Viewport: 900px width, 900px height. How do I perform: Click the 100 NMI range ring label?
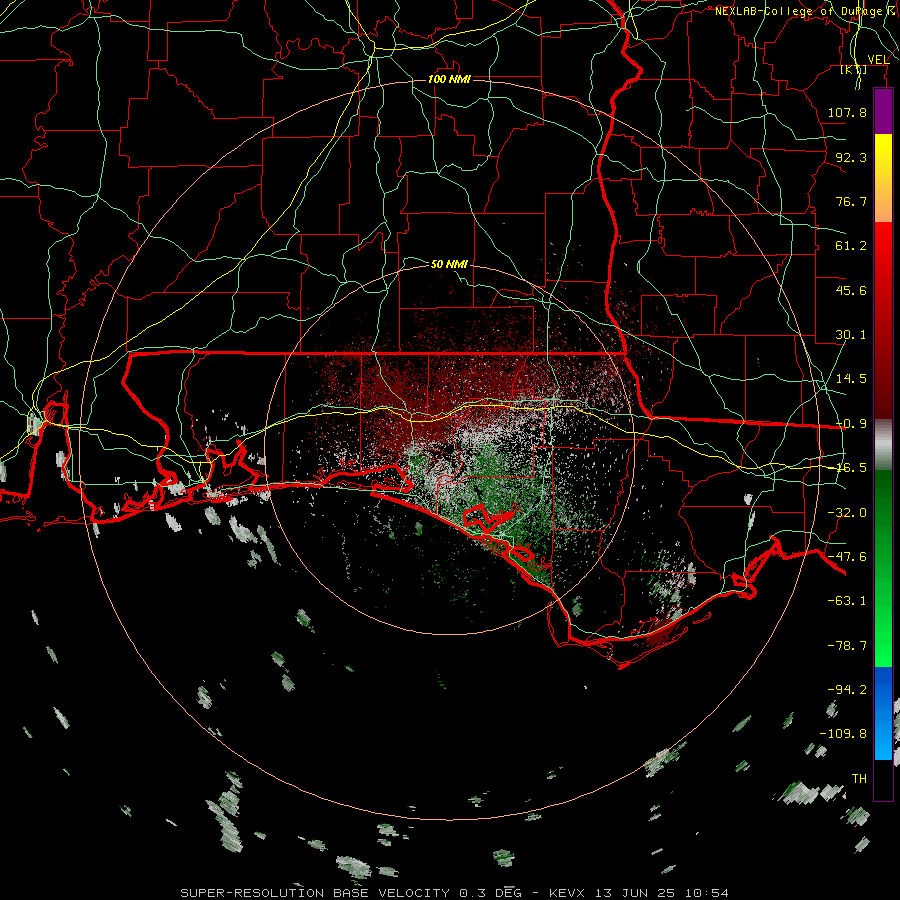449,79
